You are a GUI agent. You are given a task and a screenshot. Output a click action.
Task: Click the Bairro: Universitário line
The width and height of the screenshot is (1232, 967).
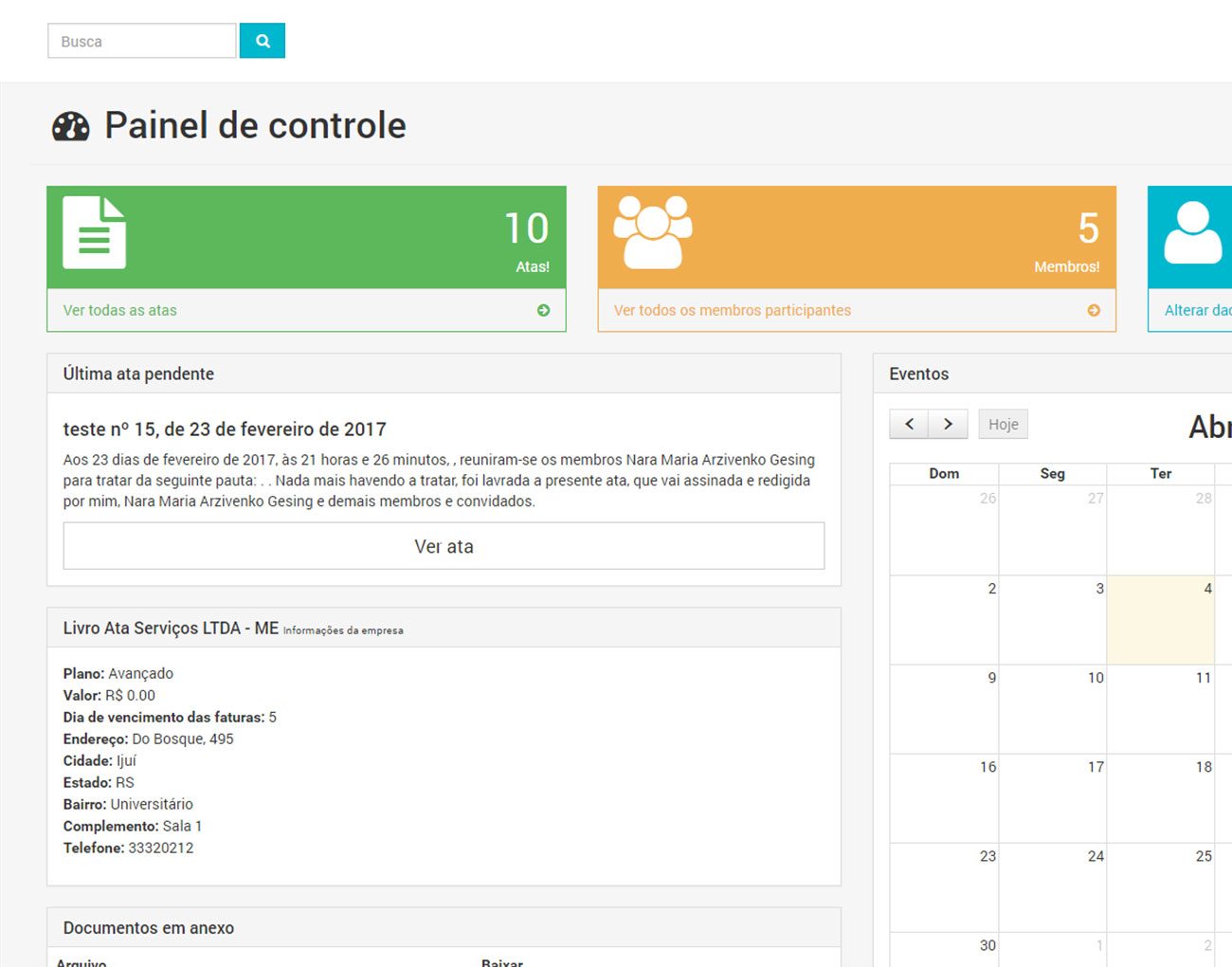click(128, 804)
